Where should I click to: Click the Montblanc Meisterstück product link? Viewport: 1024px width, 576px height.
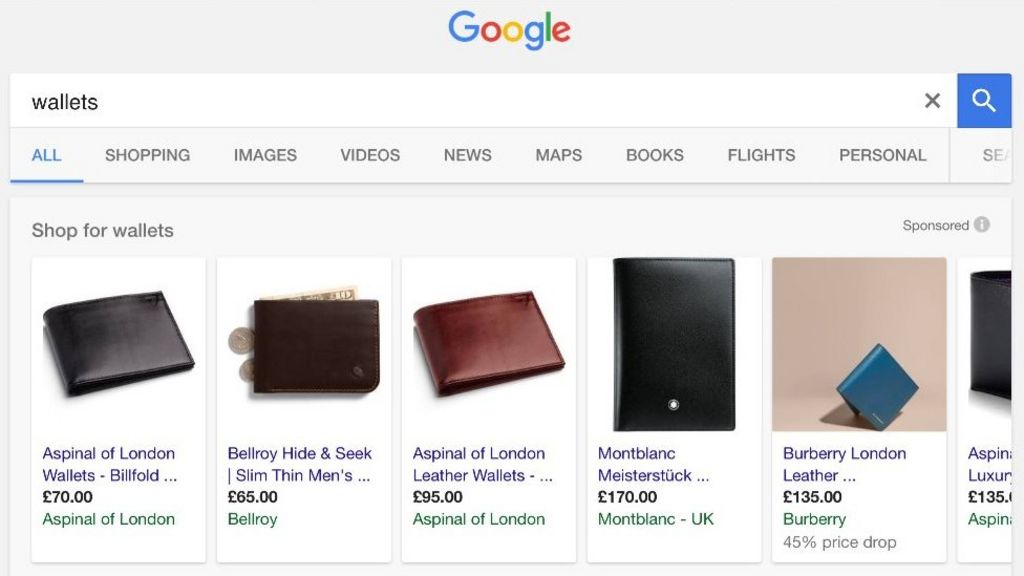656,464
